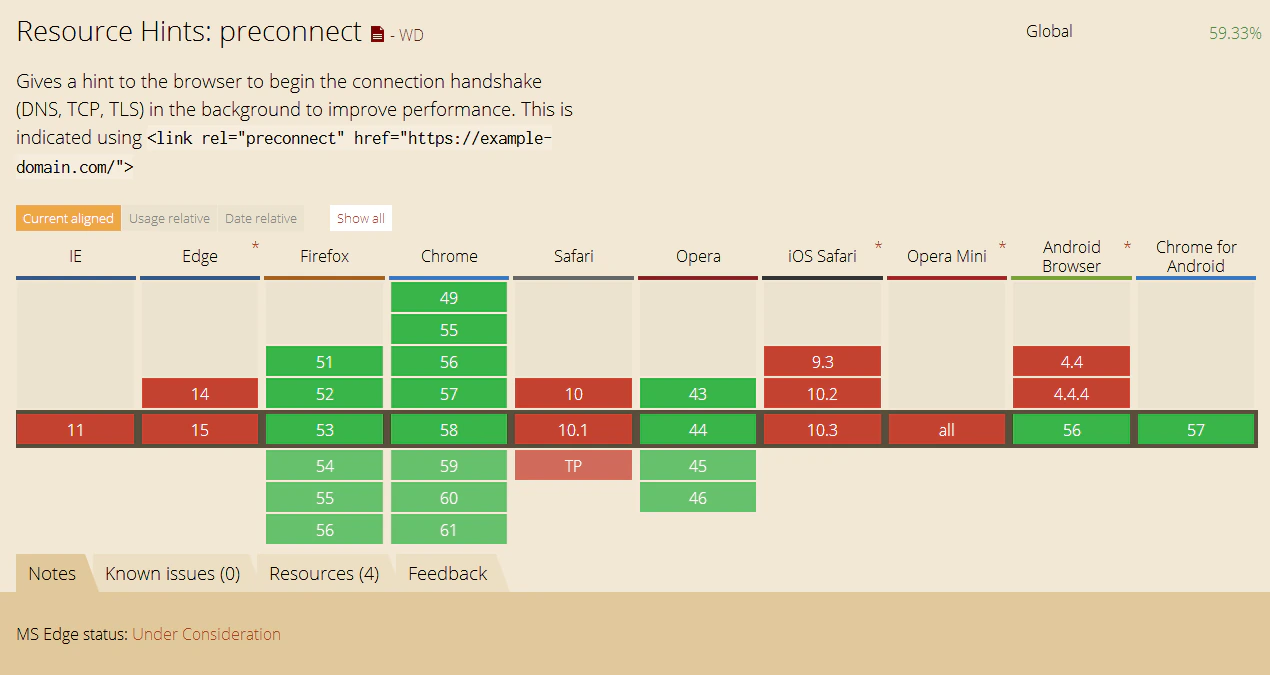This screenshot has width=1270, height=675.
Task: Select the Opera 45 cell
Action: pos(698,466)
